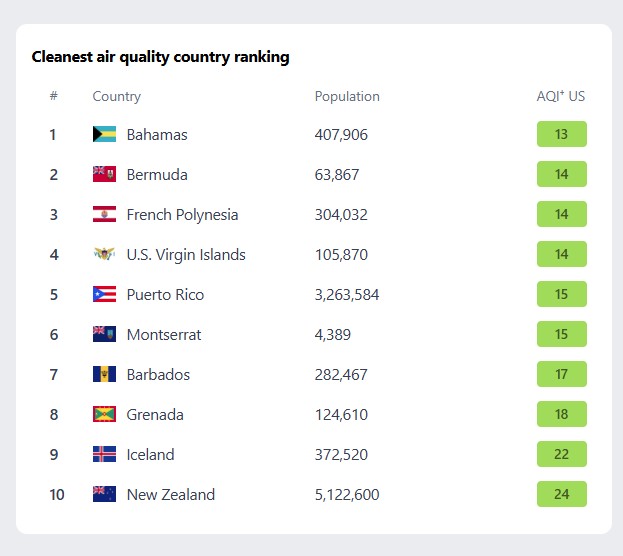Viewport: 623px width, 556px height.
Task: Select the Iceland country name
Action: 151,455
